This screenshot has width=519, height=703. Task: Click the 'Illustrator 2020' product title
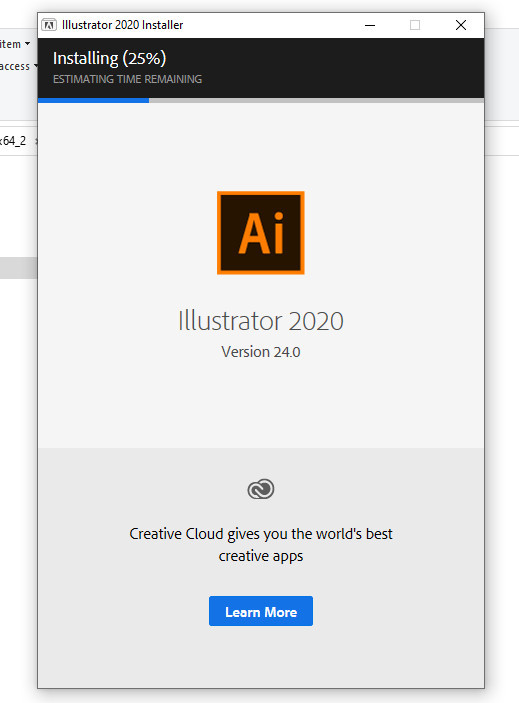coord(261,321)
